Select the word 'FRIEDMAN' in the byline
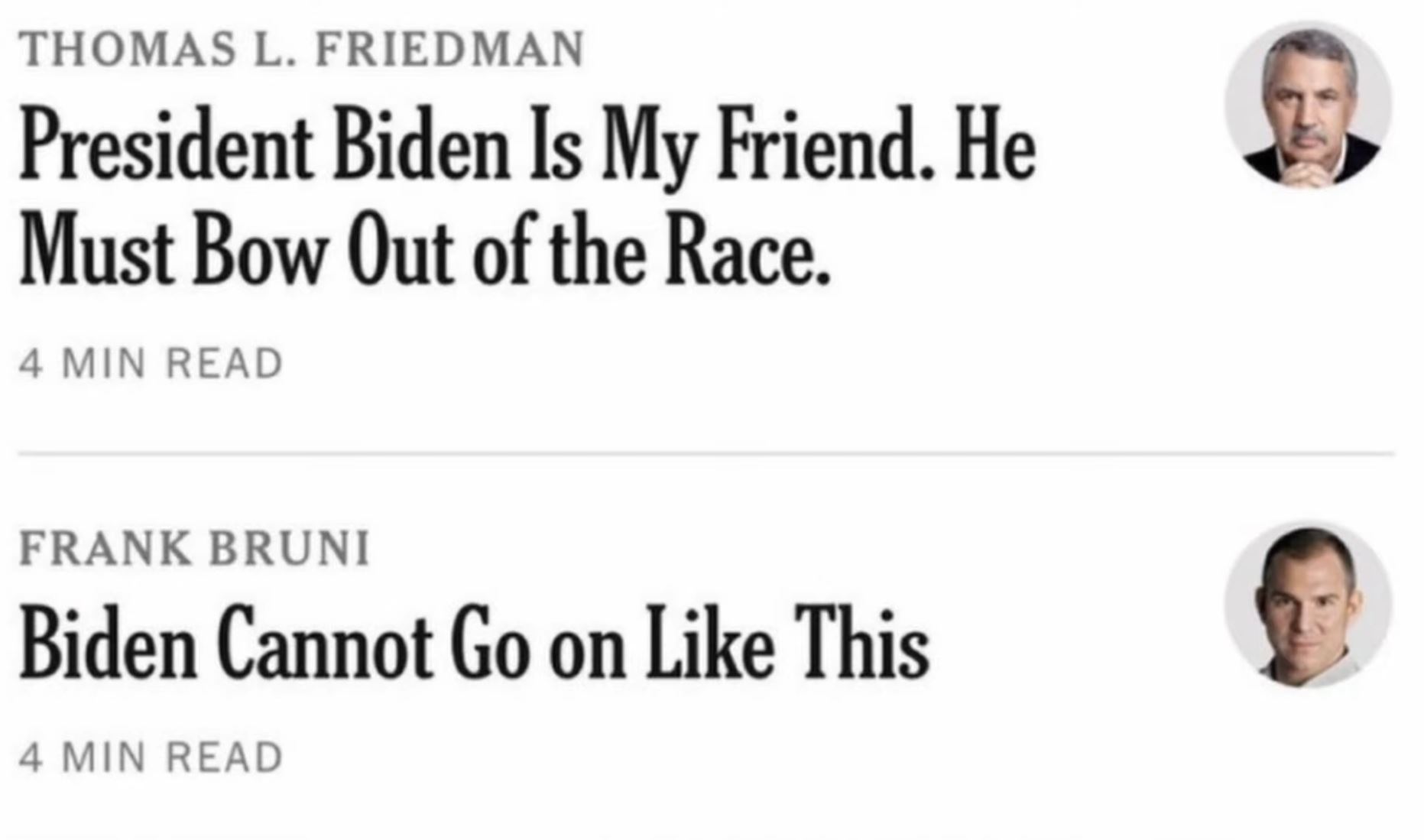This screenshot has height=840, width=1424. click(x=449, y=48)
